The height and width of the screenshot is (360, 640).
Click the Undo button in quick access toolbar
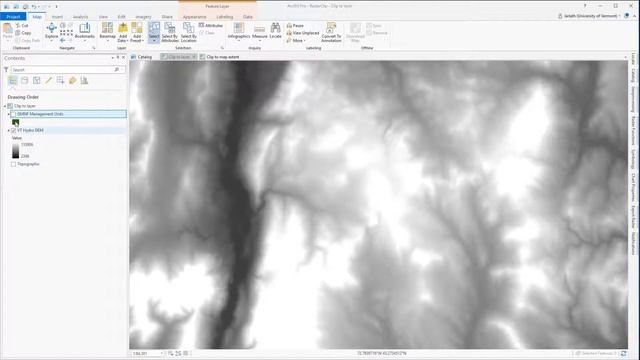coord(34,6)
